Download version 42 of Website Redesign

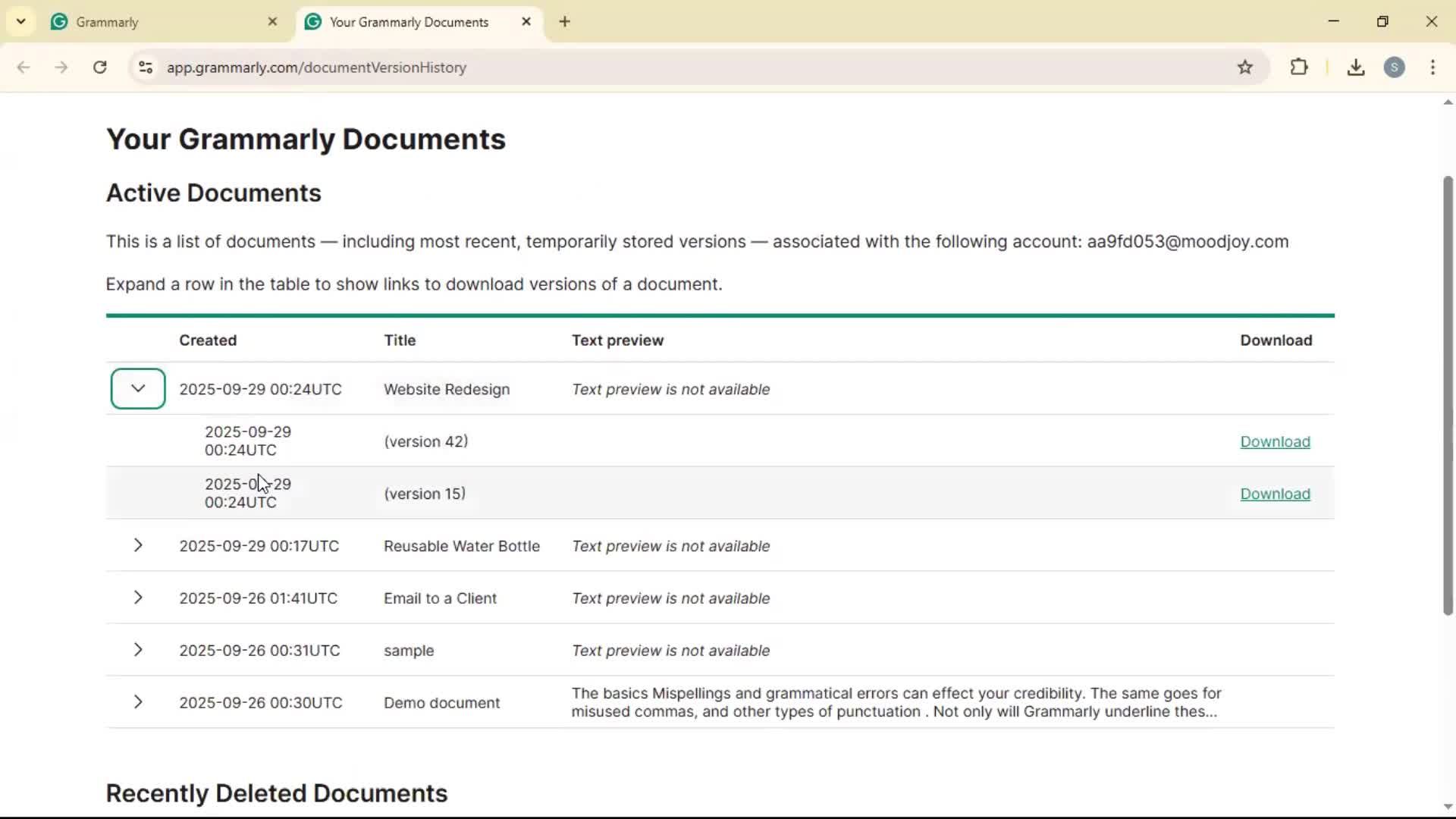point(1275,441)
